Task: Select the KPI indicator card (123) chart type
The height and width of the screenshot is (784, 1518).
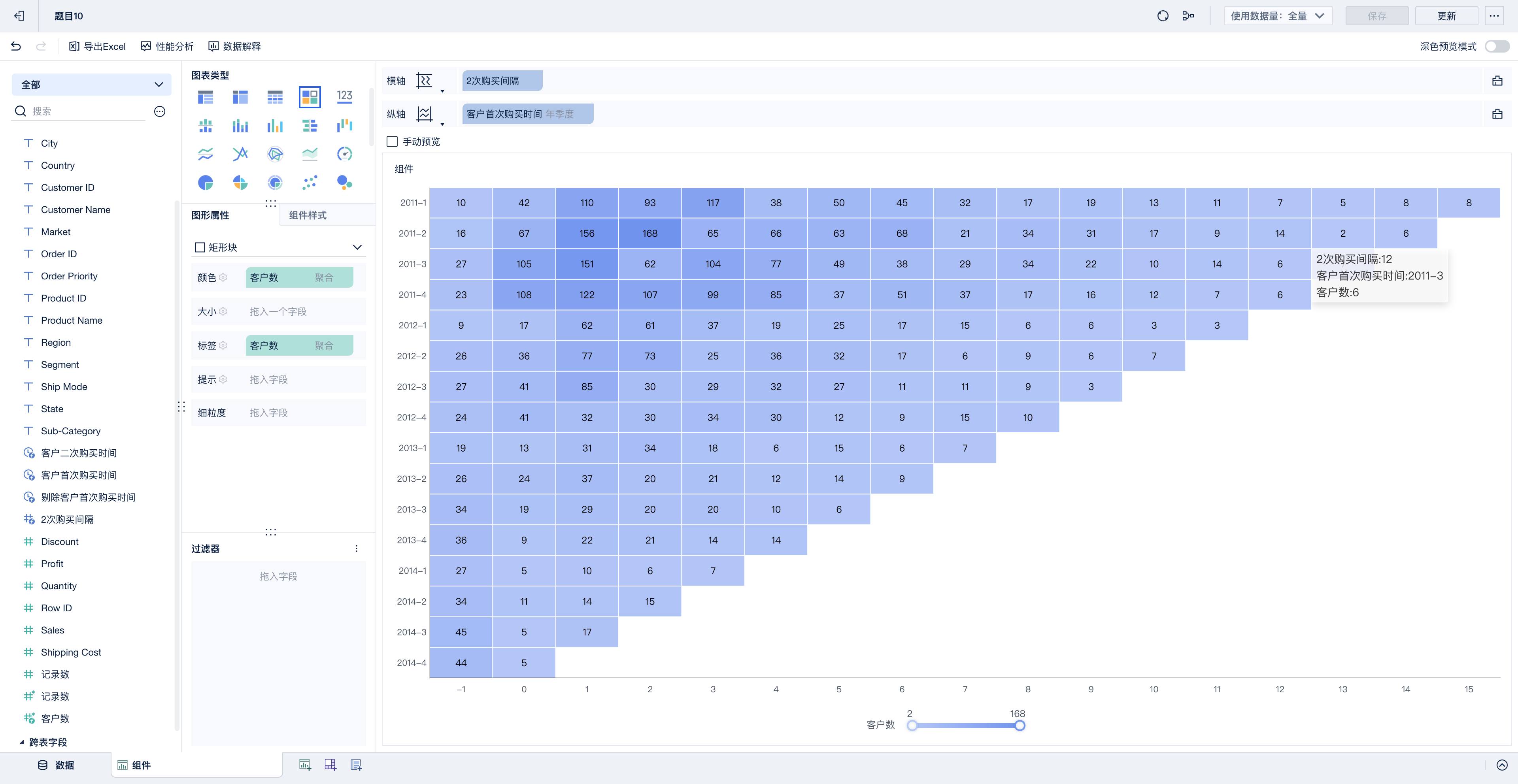Action: [x=344, y=96]
